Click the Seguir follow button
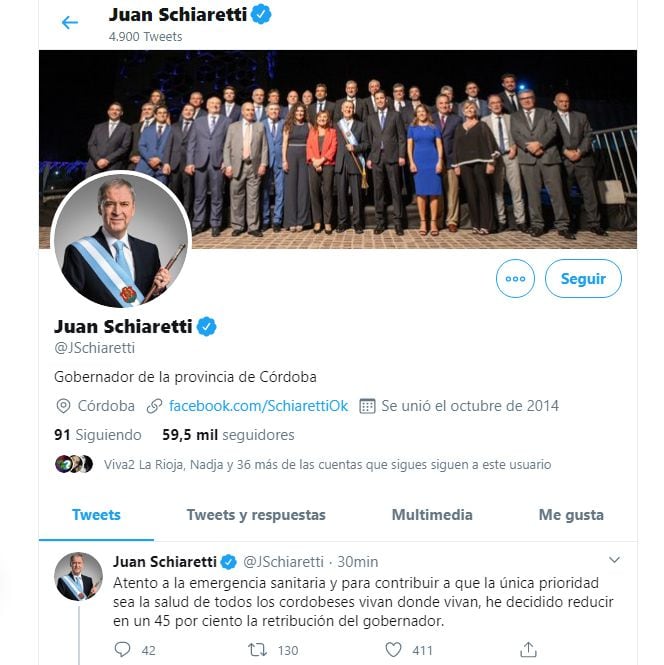The width and height of the screenshot is (664, 665). (x=583, y=279)
